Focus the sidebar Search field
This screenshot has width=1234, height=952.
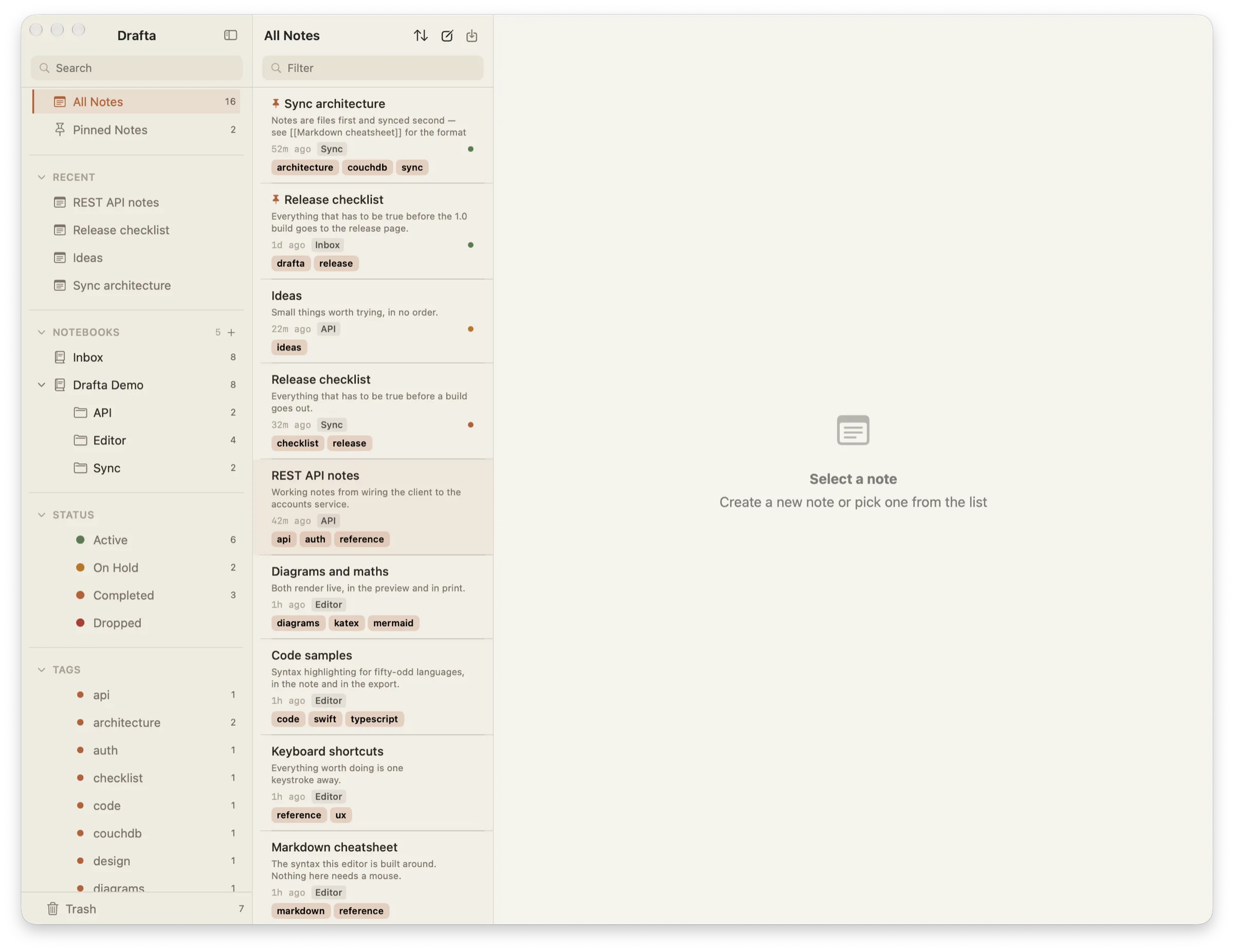[x=137, y=68]
